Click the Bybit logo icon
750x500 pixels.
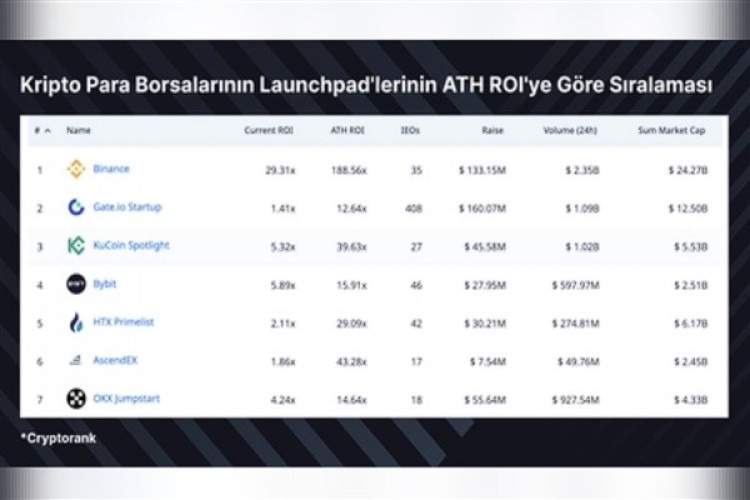tap(76, 284)
